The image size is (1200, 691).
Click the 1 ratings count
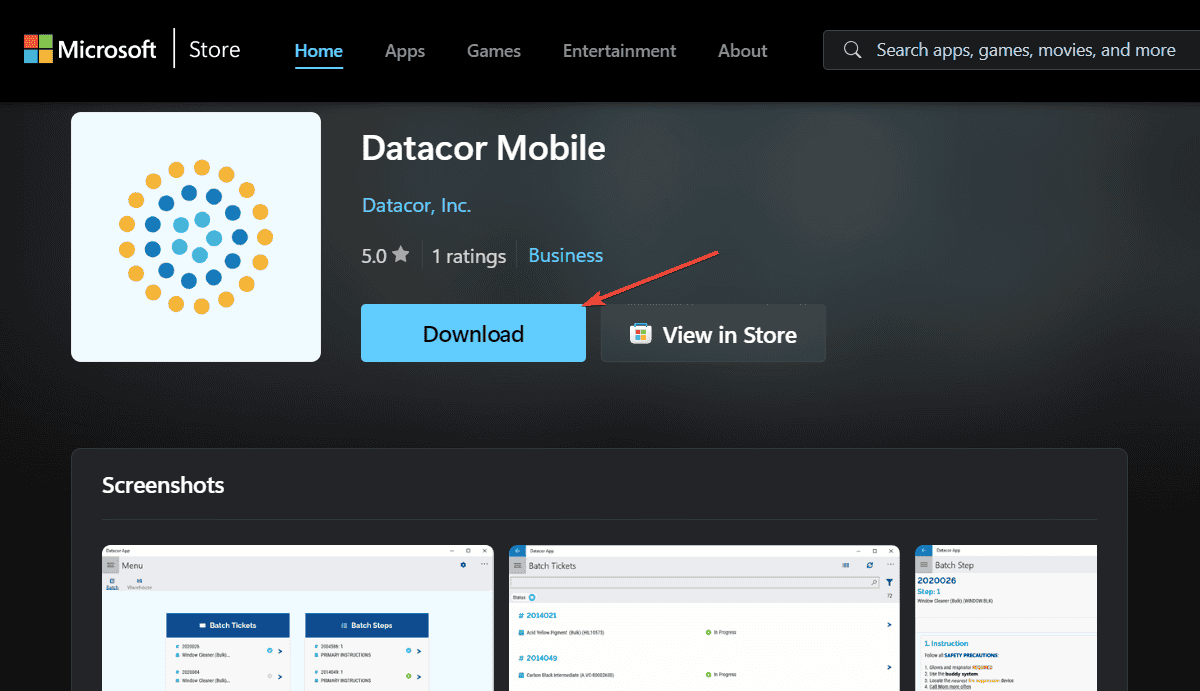click(469, 256)
